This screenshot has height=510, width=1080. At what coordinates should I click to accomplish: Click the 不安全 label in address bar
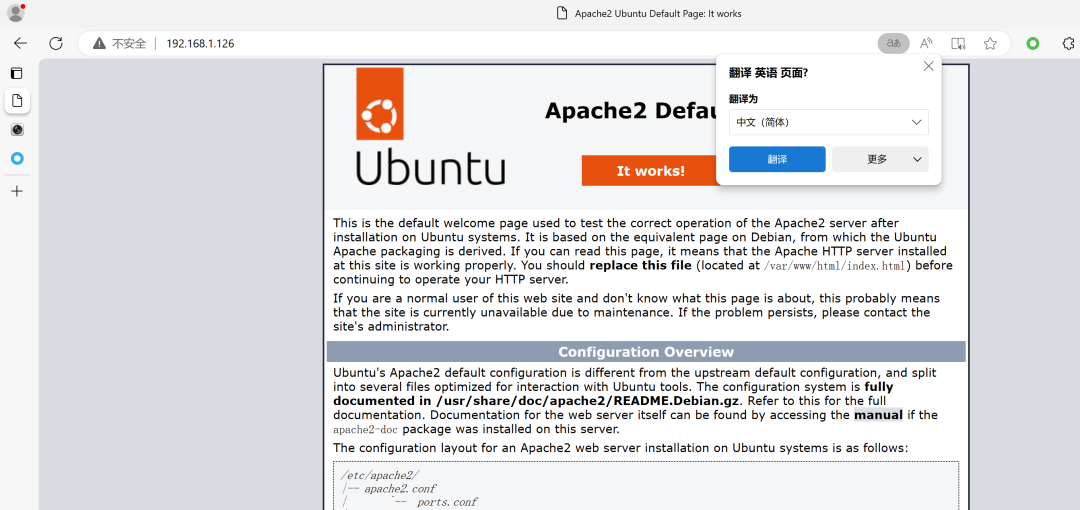click(129, 43)
